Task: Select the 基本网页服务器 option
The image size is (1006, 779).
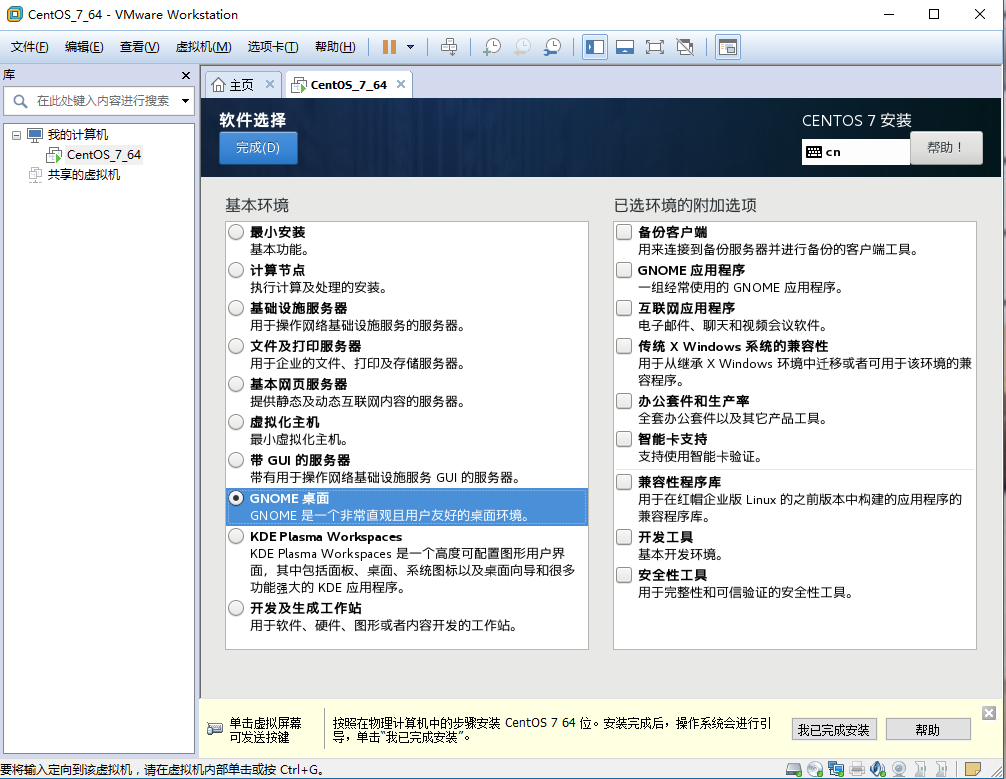Action: point(236,384)
